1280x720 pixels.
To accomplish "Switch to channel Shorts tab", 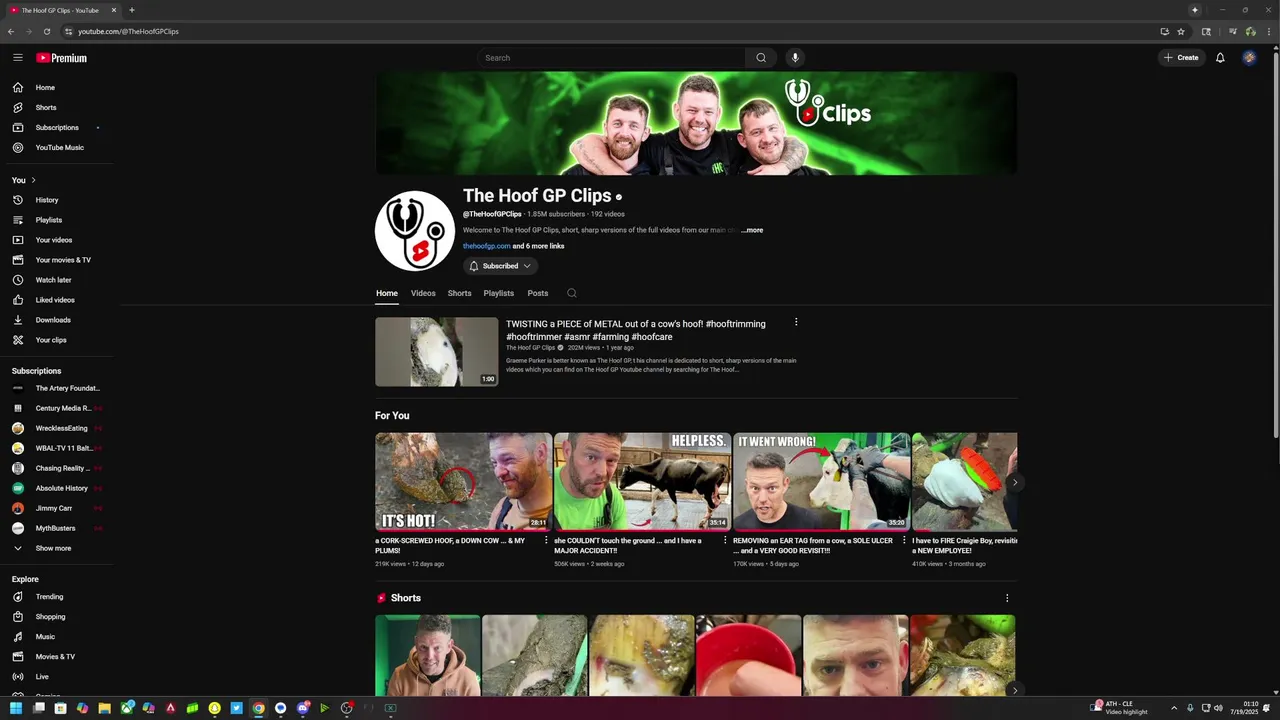I will point(459,293).
